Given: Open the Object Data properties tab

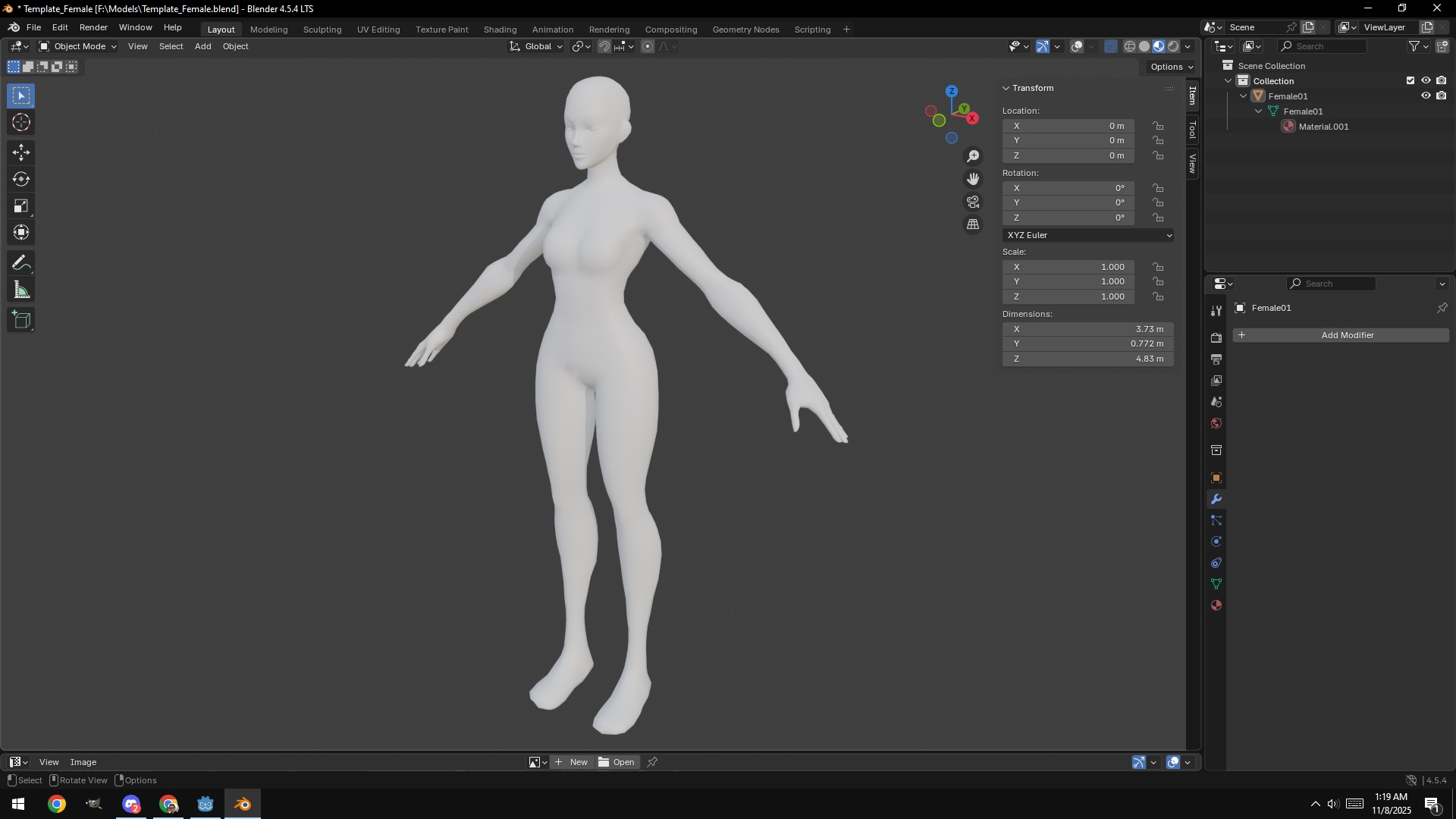Looking at the screenshot, I should [1216, 585].
